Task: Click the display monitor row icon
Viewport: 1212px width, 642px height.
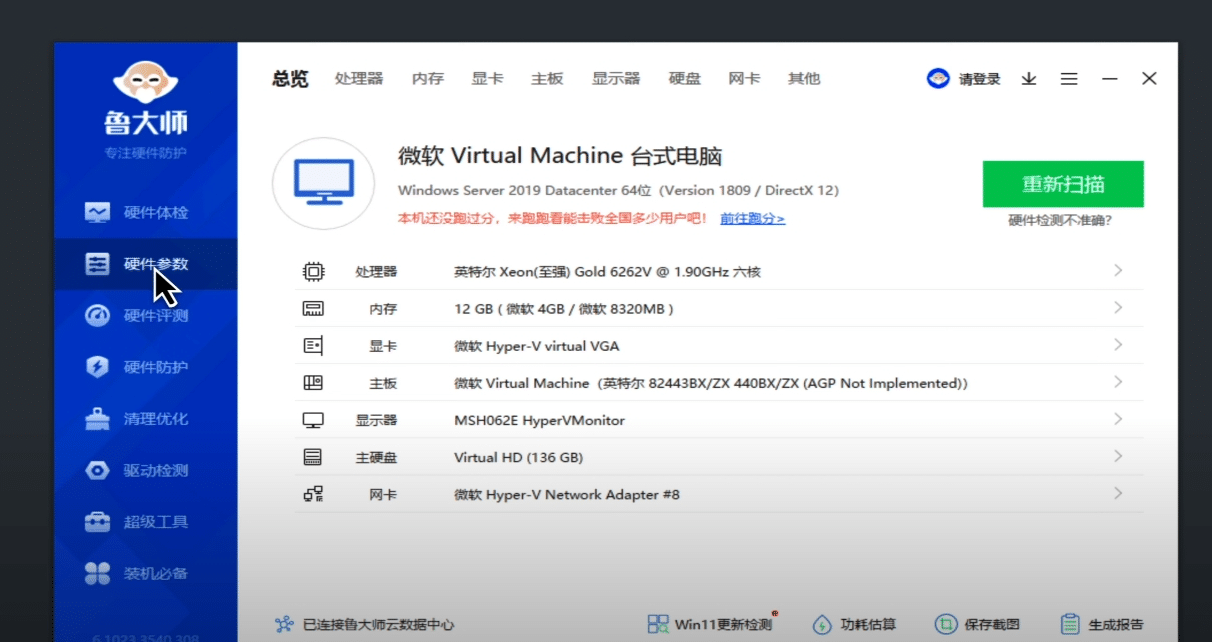Action: (313, 420)
